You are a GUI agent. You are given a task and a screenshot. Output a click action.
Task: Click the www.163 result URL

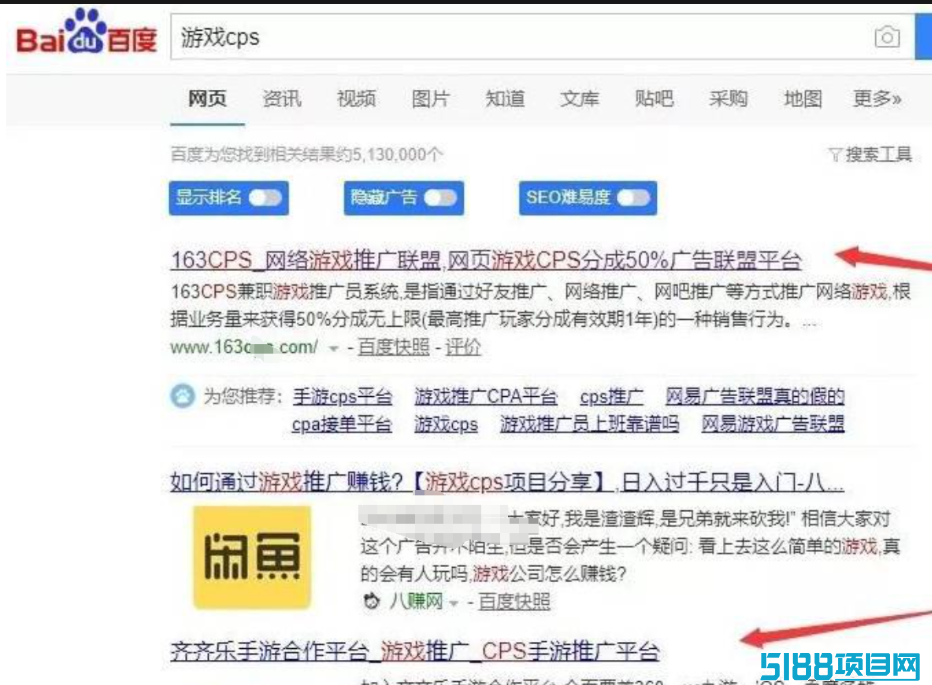(x=244, y=347)
